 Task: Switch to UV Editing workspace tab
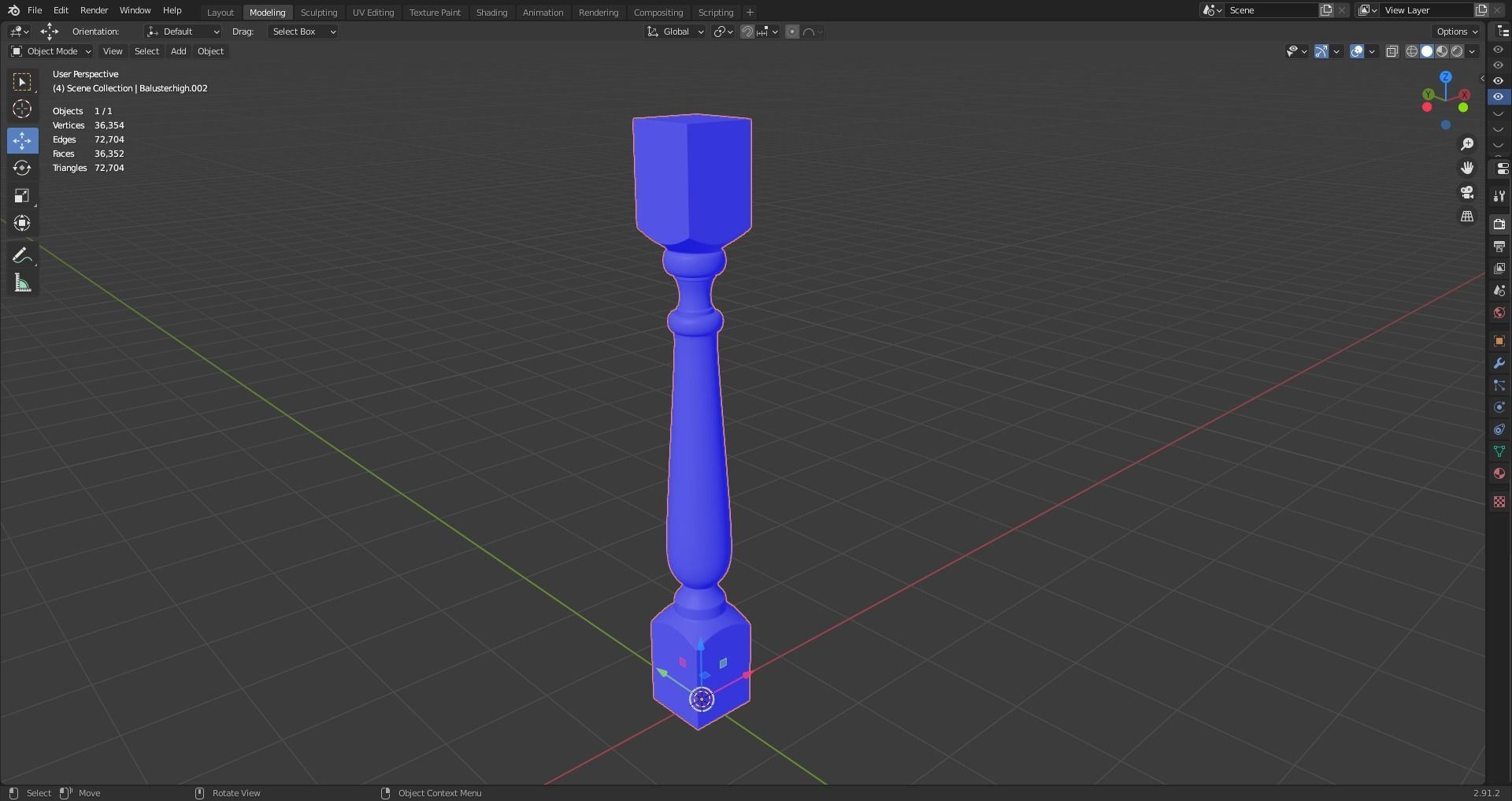373,13
